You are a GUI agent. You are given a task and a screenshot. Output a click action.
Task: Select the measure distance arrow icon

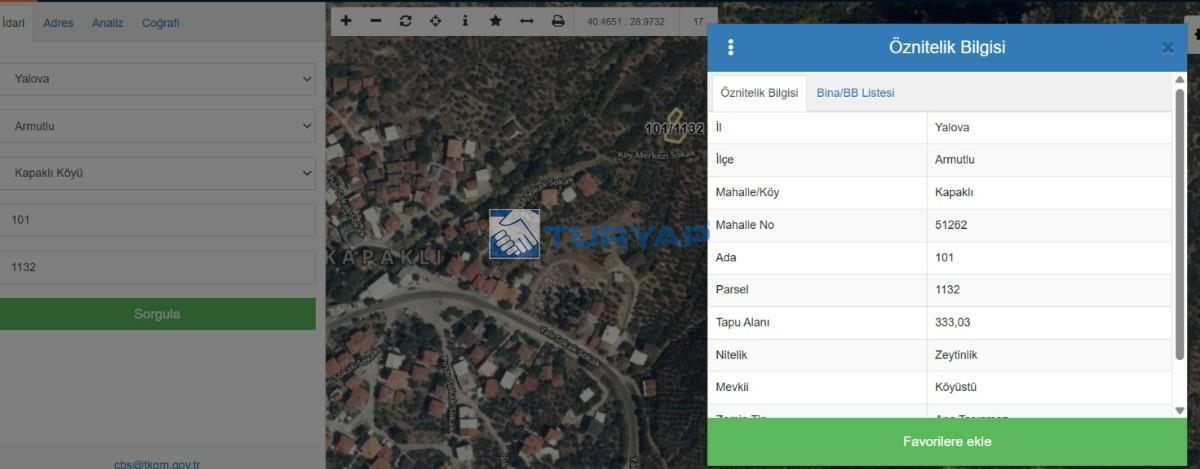[527, 21]
